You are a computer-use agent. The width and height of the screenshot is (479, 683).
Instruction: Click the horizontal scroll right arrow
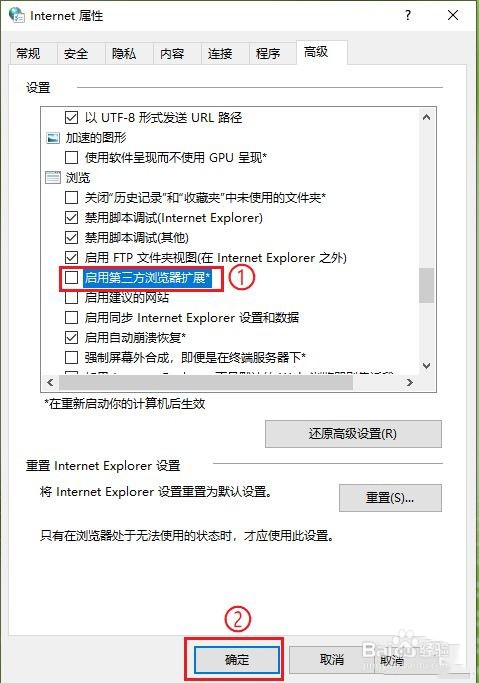409,382
